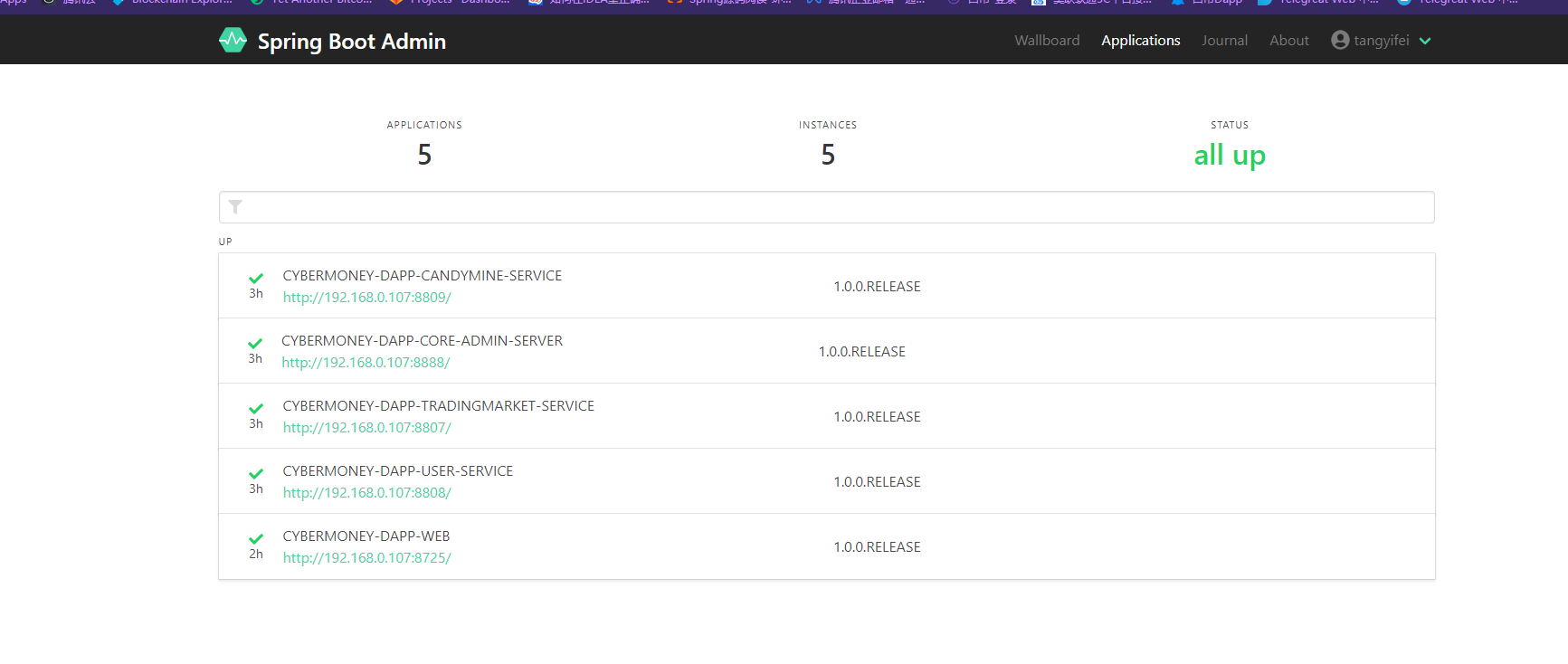This screenshot has width=1568, height=664.
Task: Open the Wallboard view
Action: tap(1047, 41)
